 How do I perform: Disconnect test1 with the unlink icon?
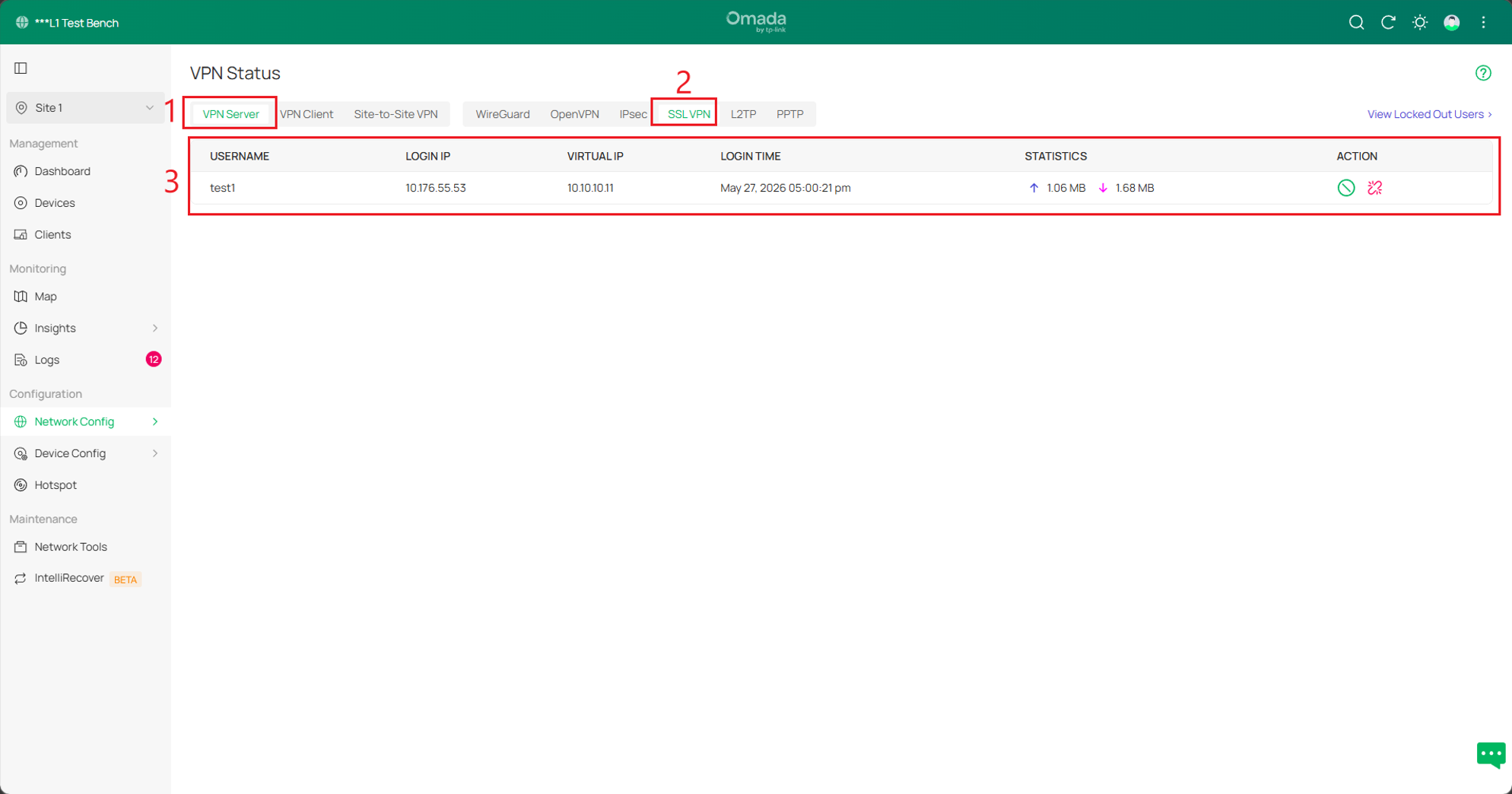1374,188
